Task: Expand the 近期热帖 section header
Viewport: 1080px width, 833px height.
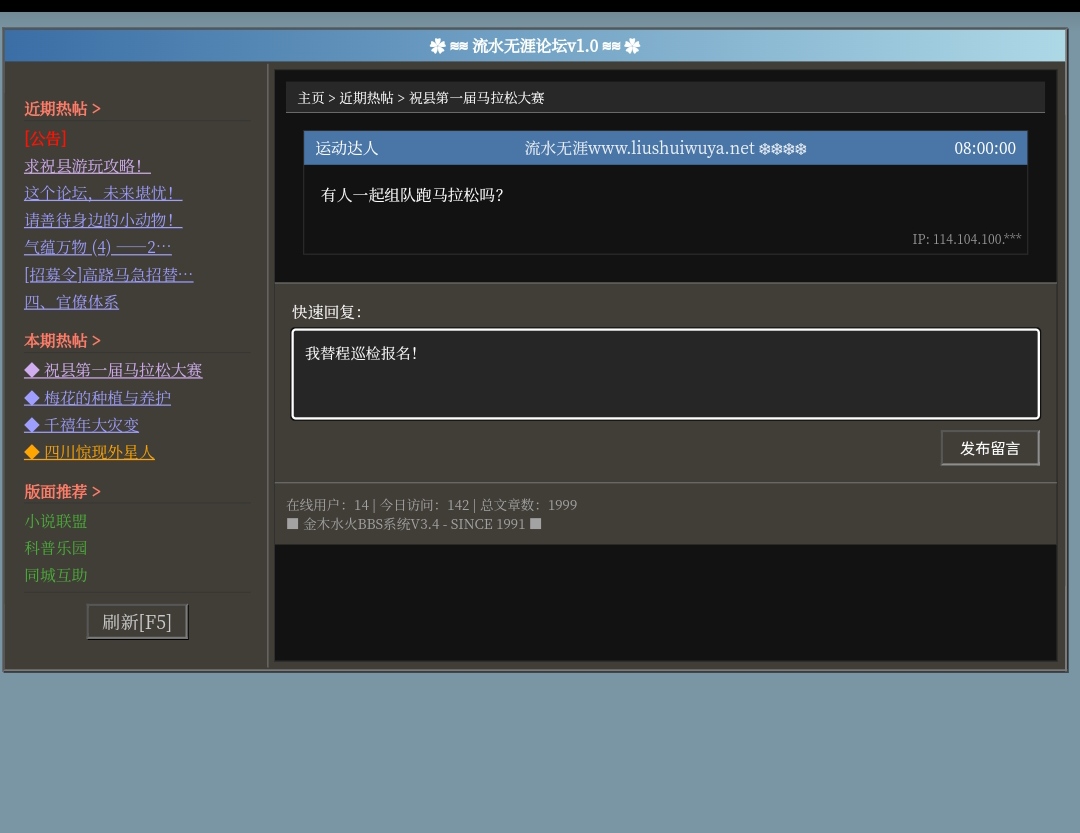Action: 63,108
